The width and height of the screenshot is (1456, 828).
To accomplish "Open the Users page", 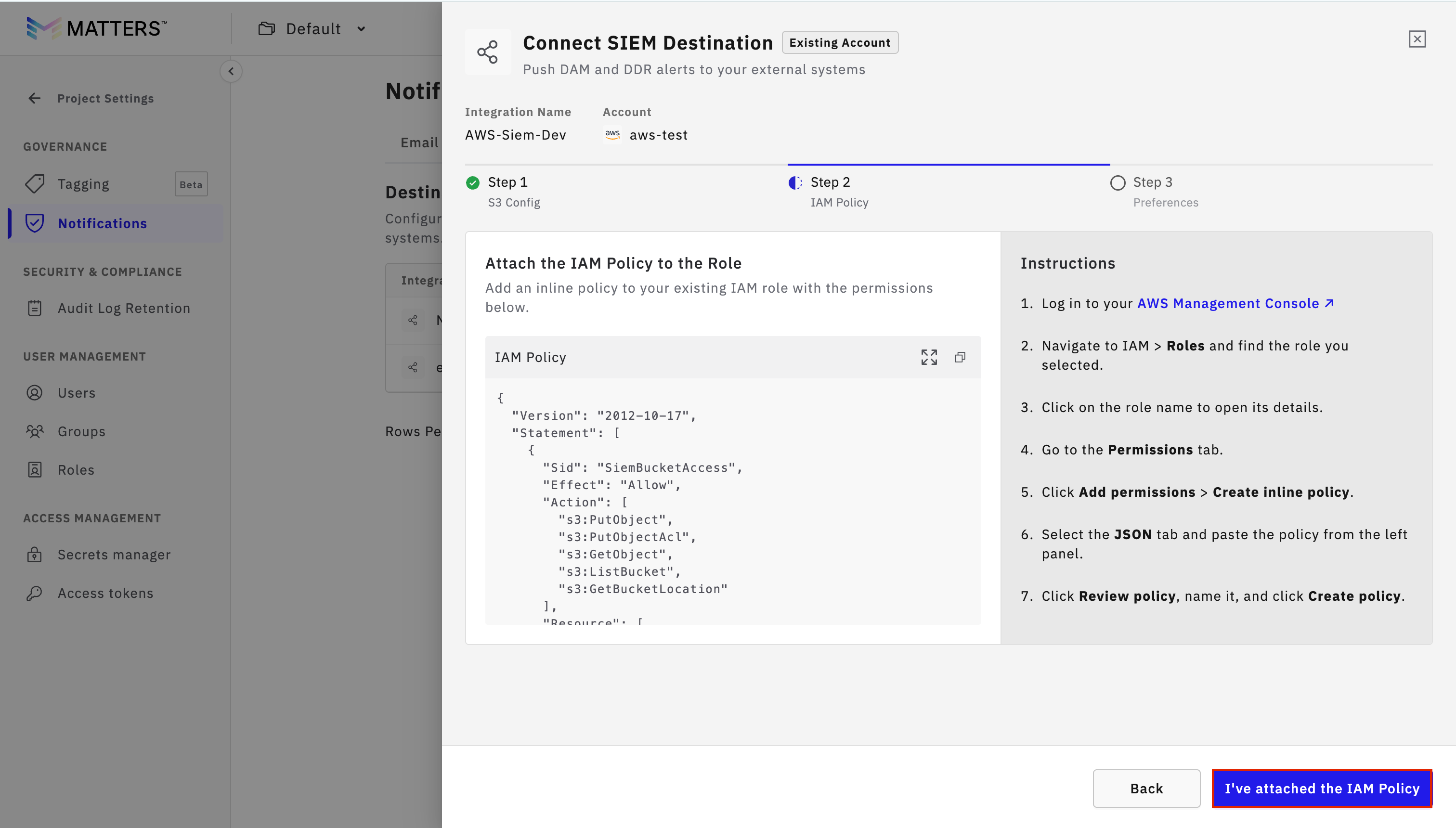I will (76, 393).
